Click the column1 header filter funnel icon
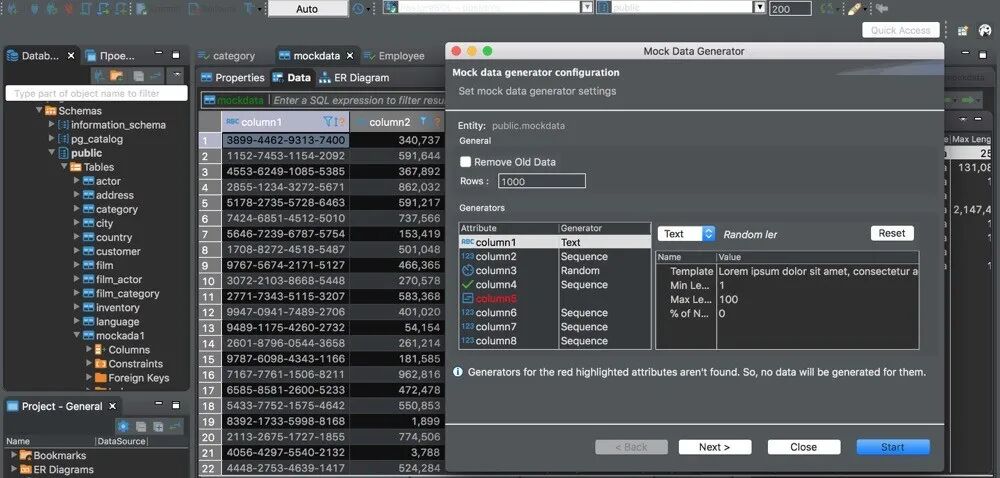Image resolution: width=1000 pixels, height=478 pixels. coord(328,121)
